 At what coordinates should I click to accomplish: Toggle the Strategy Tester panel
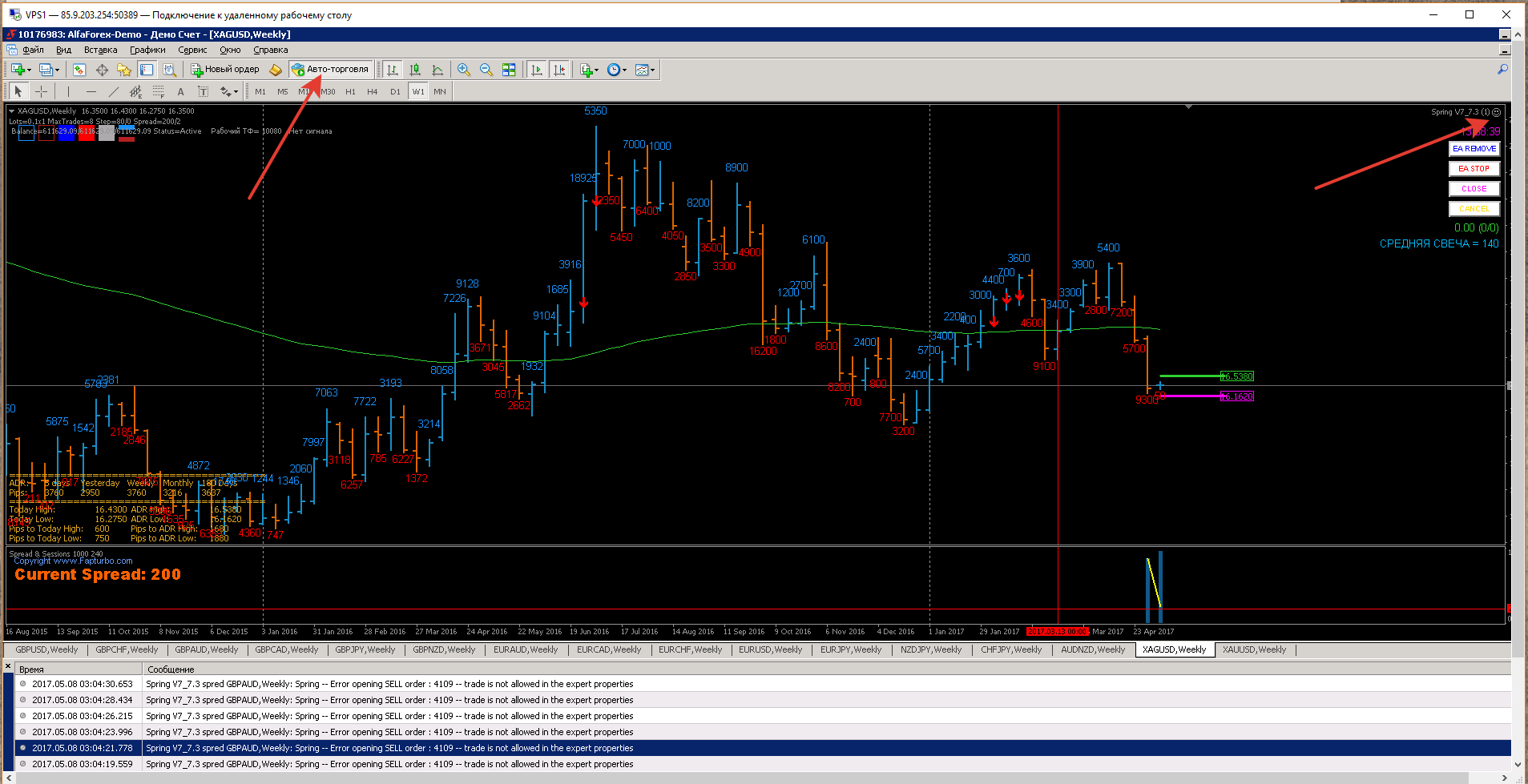tap(169, 70)
